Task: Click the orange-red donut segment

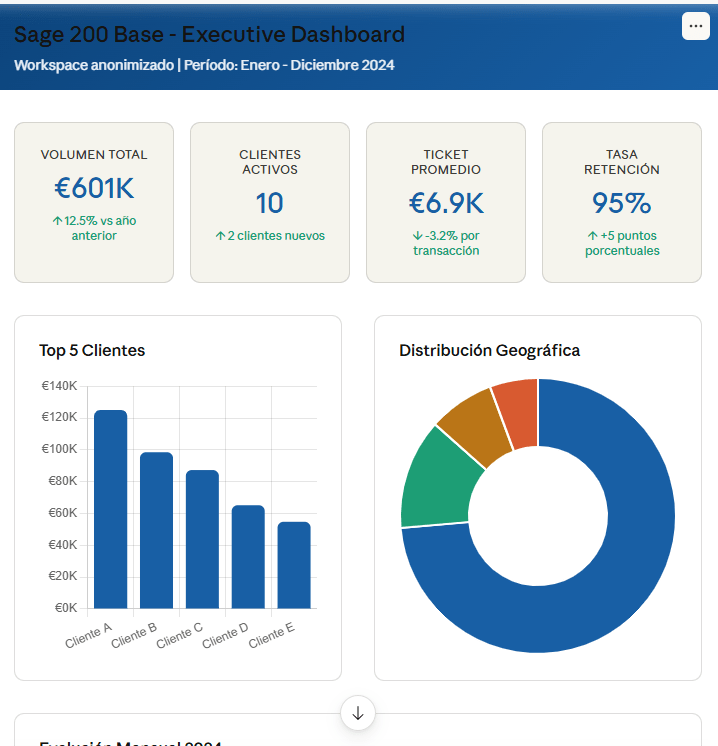Action: pos(519,413)
